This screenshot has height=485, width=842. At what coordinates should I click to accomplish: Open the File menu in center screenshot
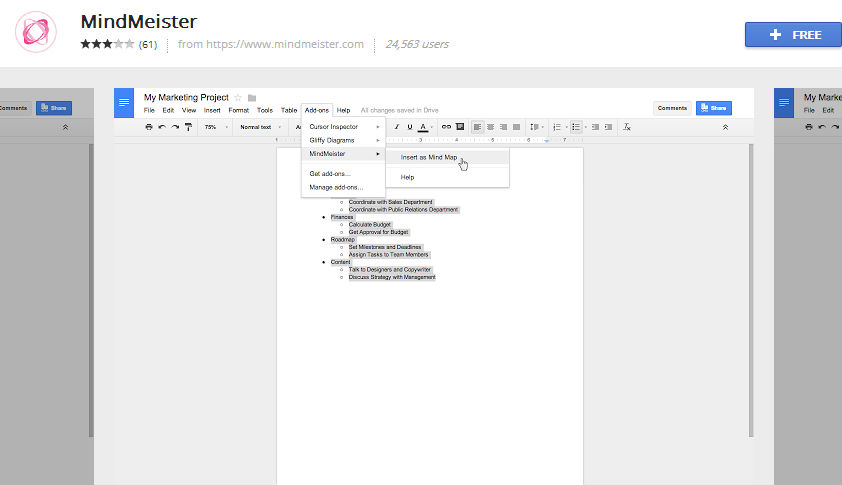[x=149, y=110]
